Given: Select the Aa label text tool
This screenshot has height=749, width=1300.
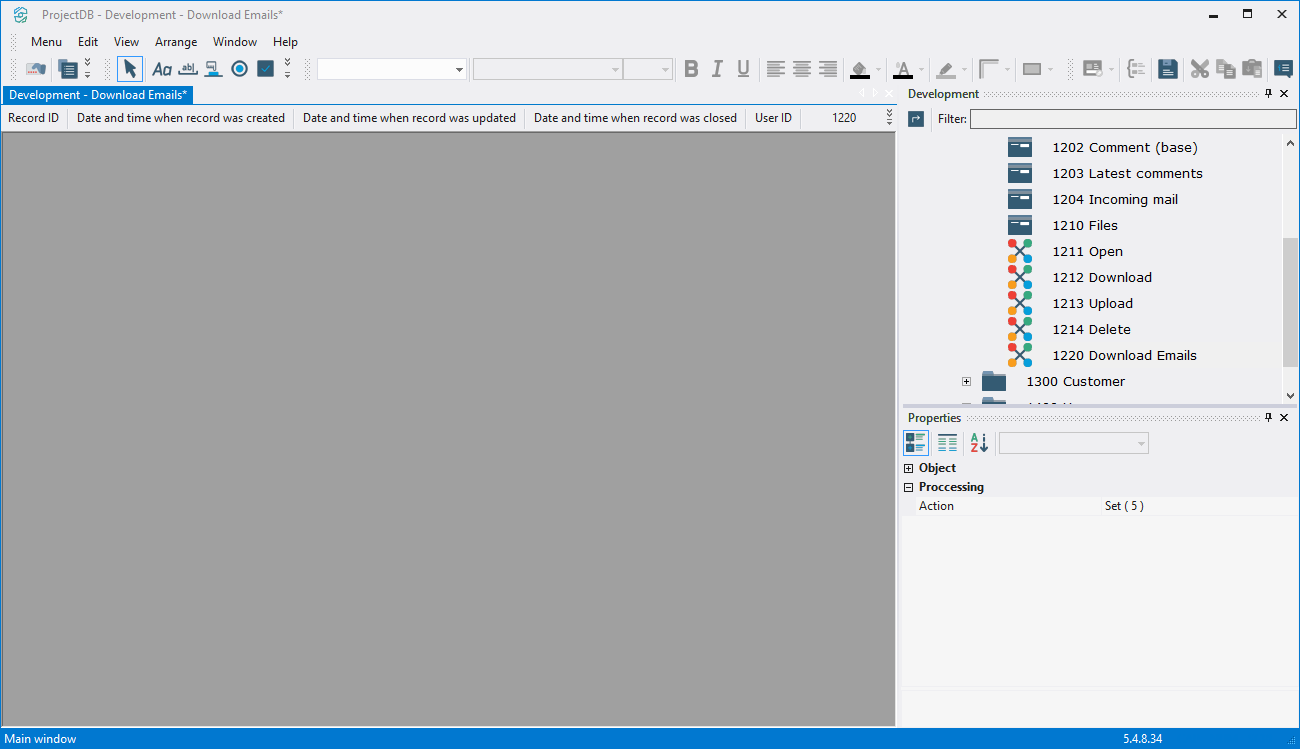Looking at the screenshot, I should (x=161, y=69).
